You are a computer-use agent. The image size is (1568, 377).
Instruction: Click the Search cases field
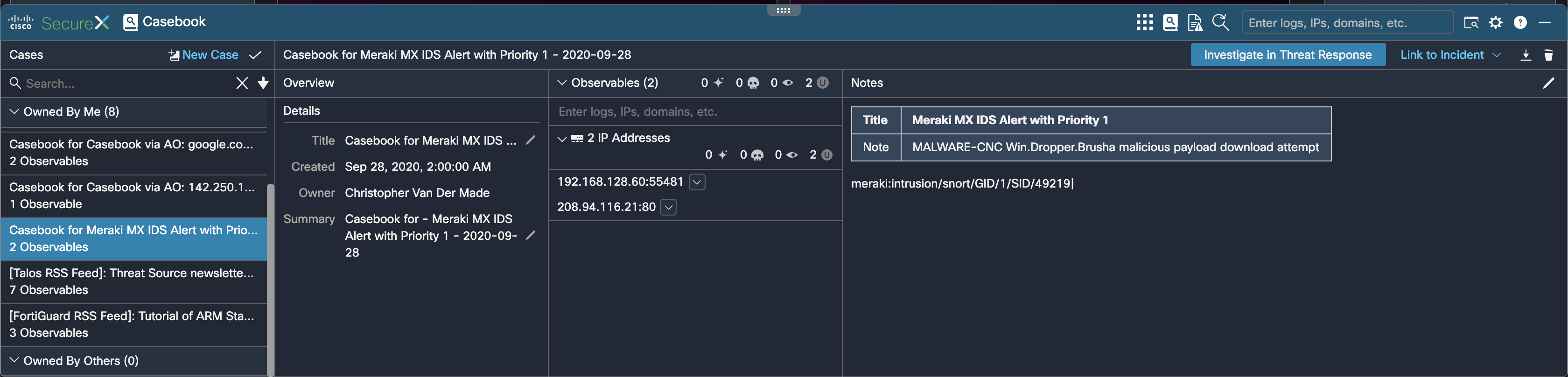pyautogui.click(x=128, y=84)
